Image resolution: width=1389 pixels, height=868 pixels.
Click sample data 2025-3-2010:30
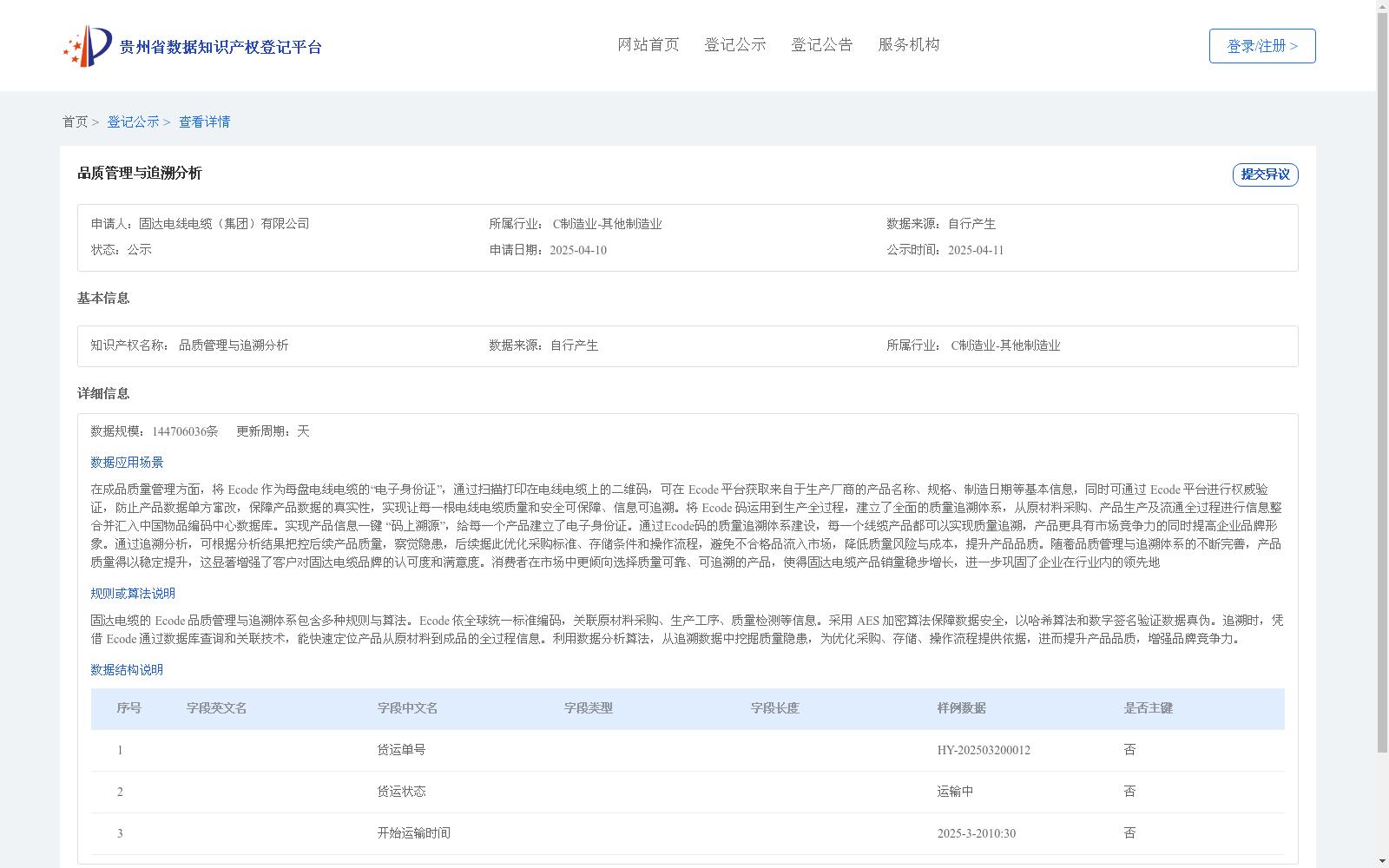[977, 834]
